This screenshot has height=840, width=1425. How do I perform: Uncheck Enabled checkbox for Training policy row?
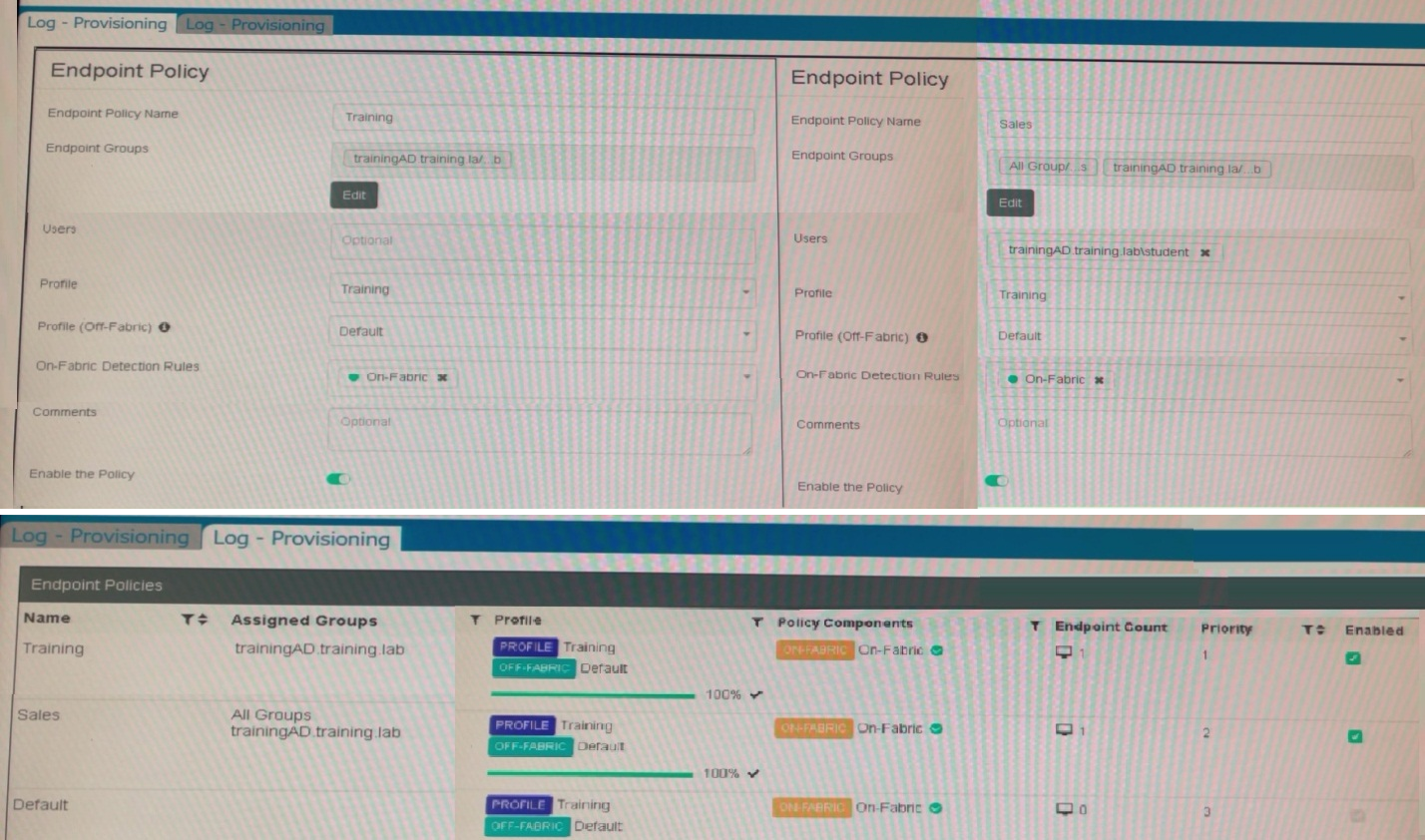pos(1353,658)
